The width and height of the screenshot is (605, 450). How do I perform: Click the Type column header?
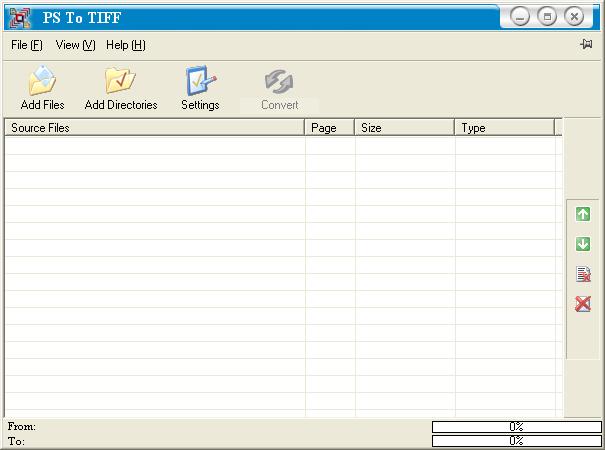505,128
